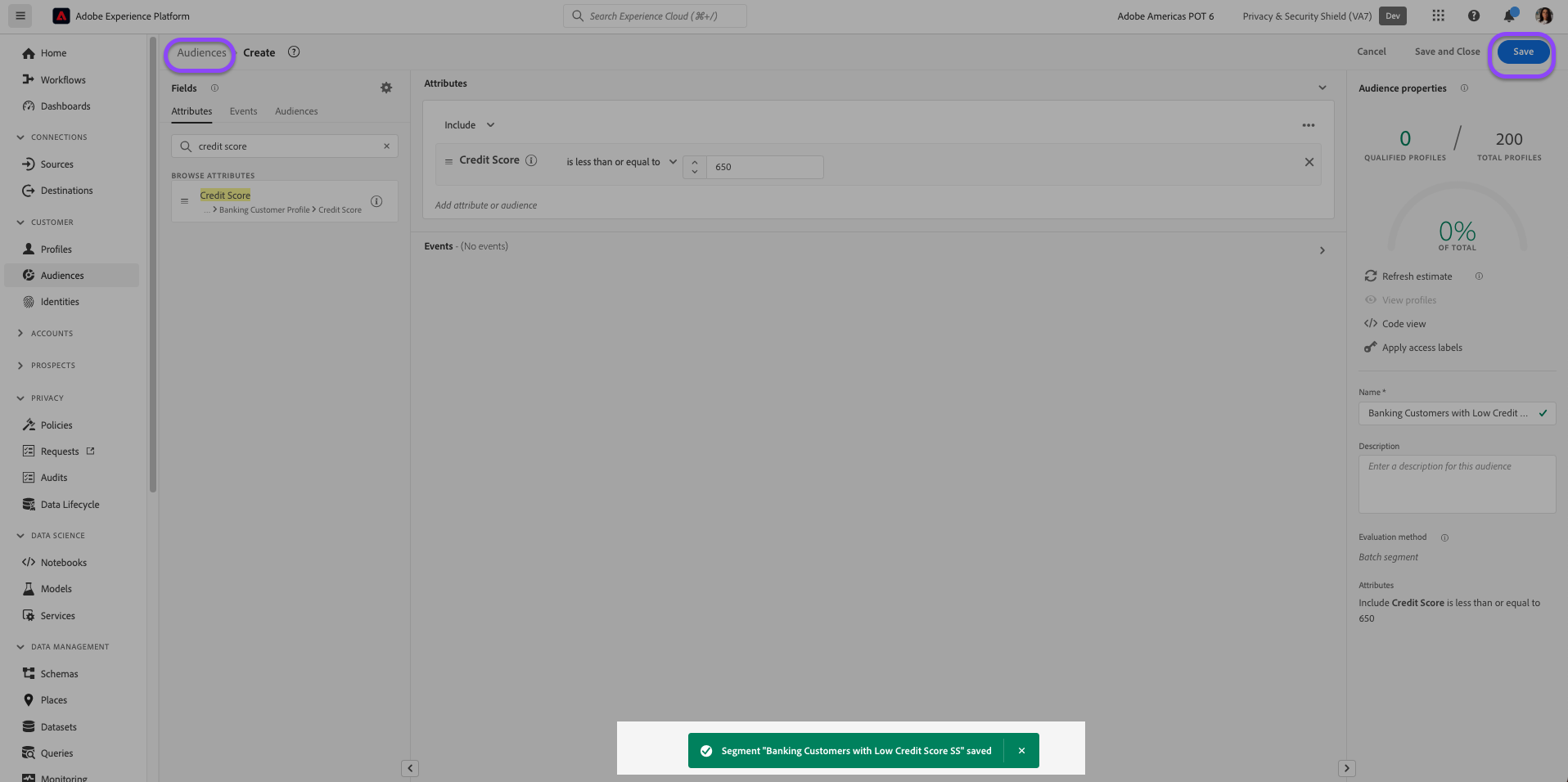The width and height of the screenshot is (1568, 782).
Task: Open the notifications bell
Action: click(1508, 16)
